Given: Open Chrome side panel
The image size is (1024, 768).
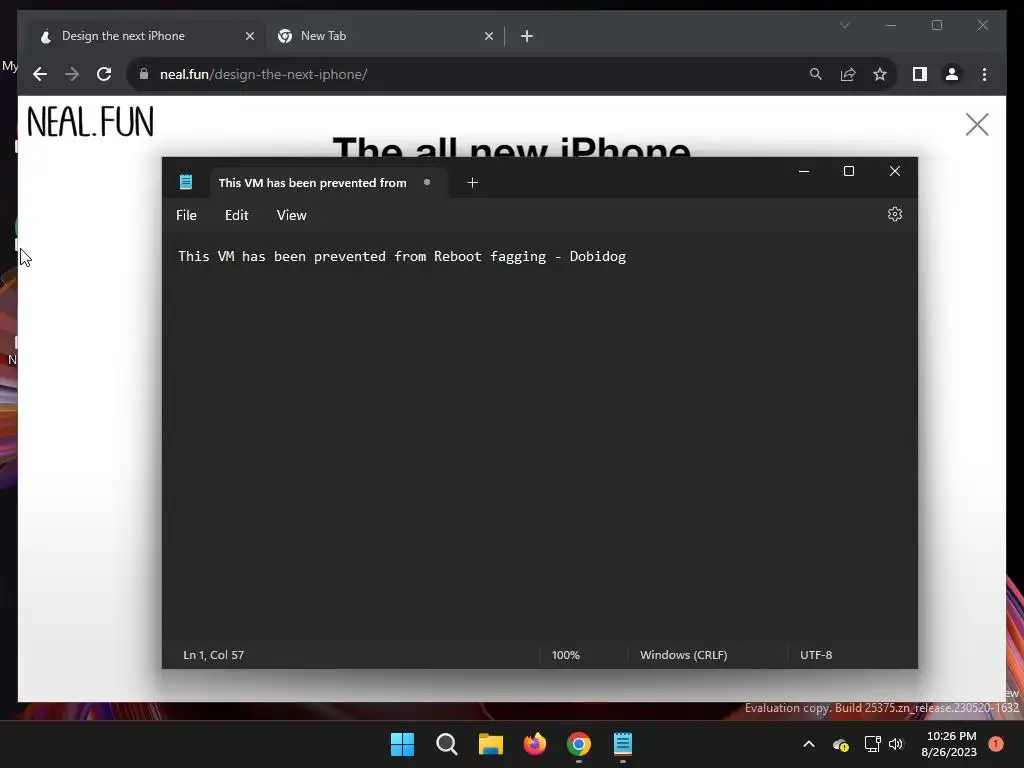Looking at the screenshot, I should point(920,74).
